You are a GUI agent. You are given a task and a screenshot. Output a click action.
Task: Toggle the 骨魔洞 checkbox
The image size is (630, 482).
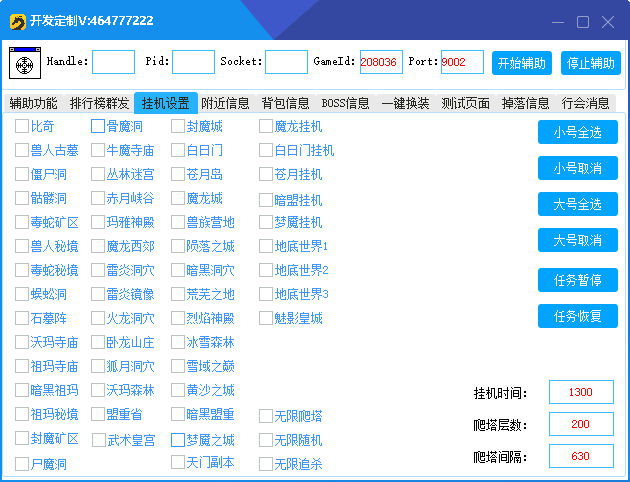[98, 127]
